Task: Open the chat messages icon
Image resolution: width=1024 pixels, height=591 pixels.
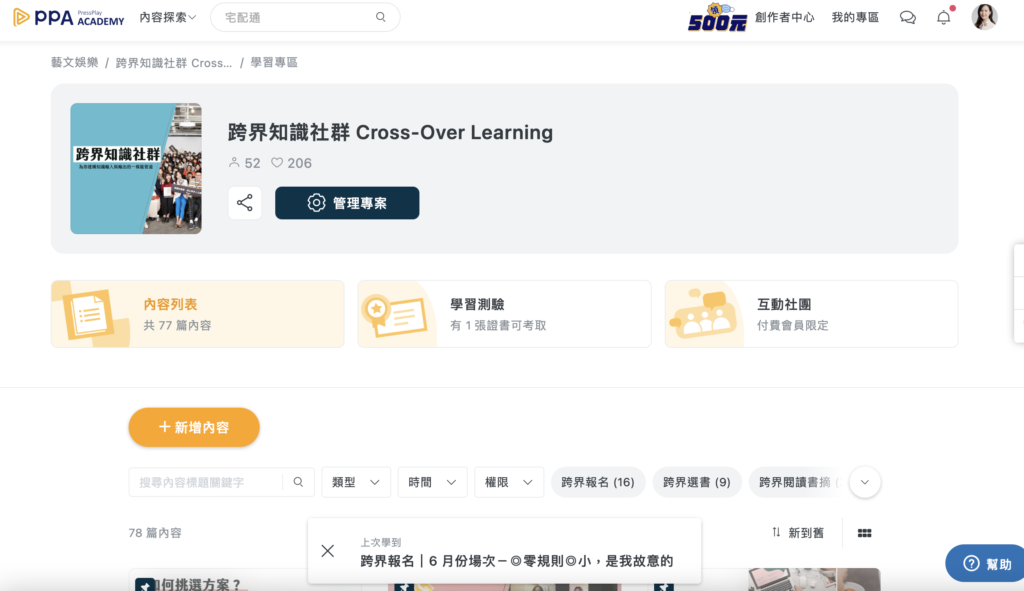Action: (x=907, y=18)
